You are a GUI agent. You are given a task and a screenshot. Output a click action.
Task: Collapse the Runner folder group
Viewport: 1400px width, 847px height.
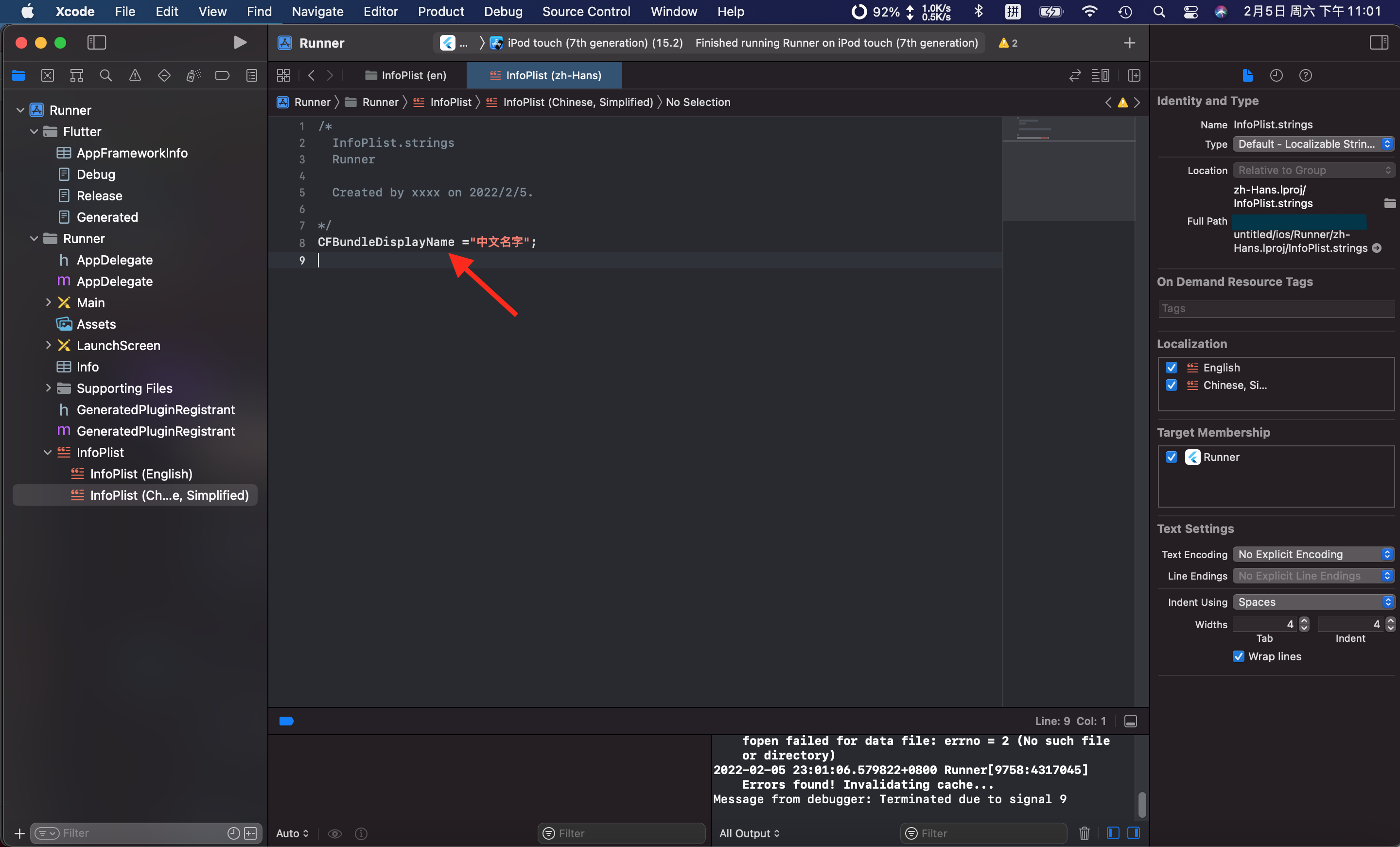(x=34, y=238)
